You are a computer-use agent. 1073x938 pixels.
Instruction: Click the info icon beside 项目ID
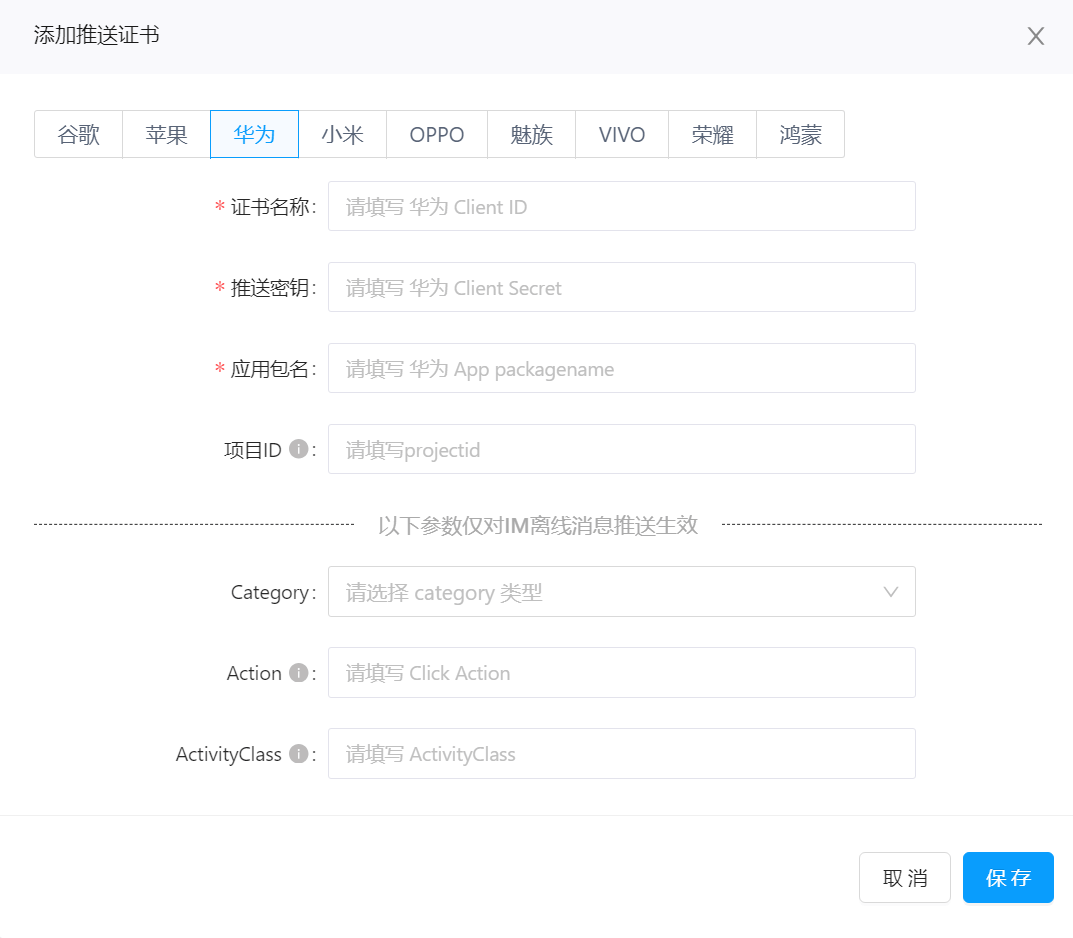[298, 450]
